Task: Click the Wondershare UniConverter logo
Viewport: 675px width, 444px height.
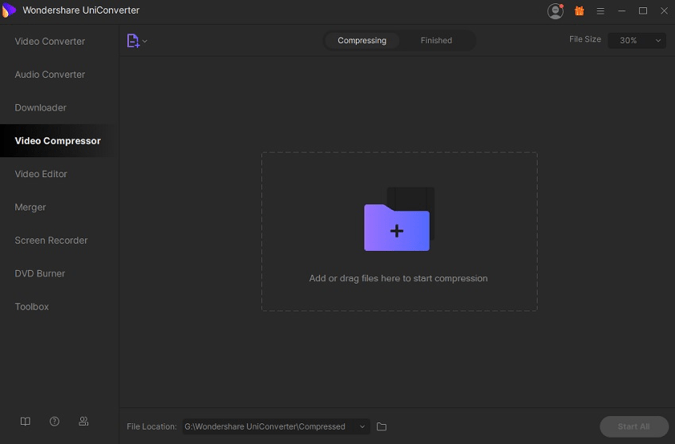Action: (9, 10)
